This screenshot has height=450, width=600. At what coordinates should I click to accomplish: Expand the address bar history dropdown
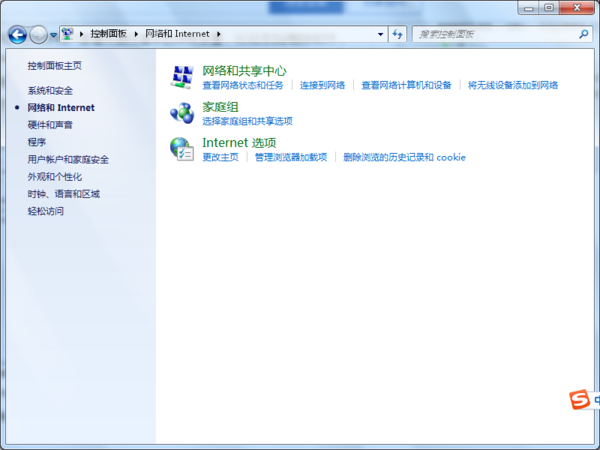click(380, 34)
